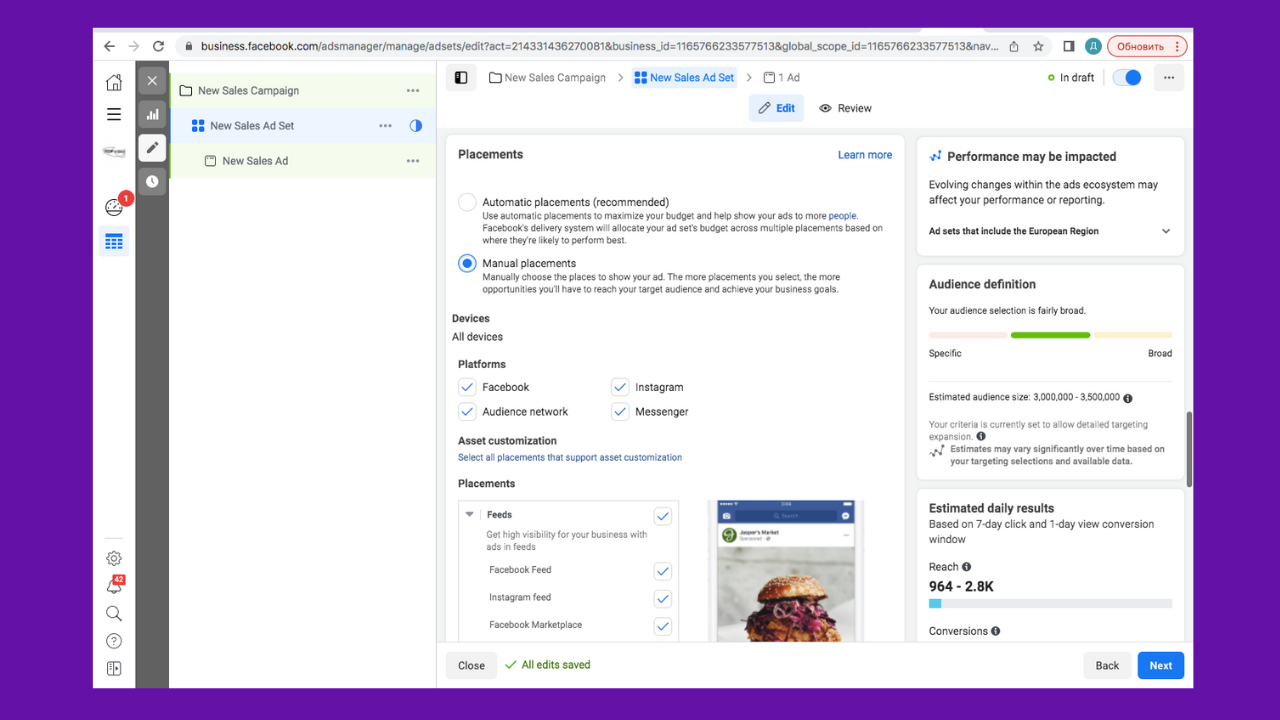1280x720 pixels.
Task: Go to 1 Ad in the breadcrumb
Action: pos(781,77)
